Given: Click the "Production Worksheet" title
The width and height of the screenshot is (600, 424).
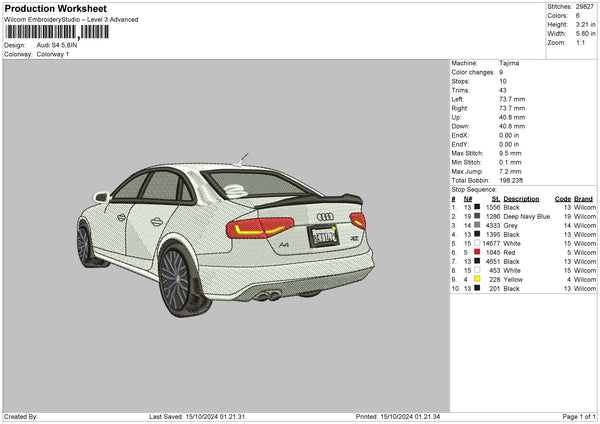Looking at the screenshot, I should pyautogui.click(x=55, y=8).
